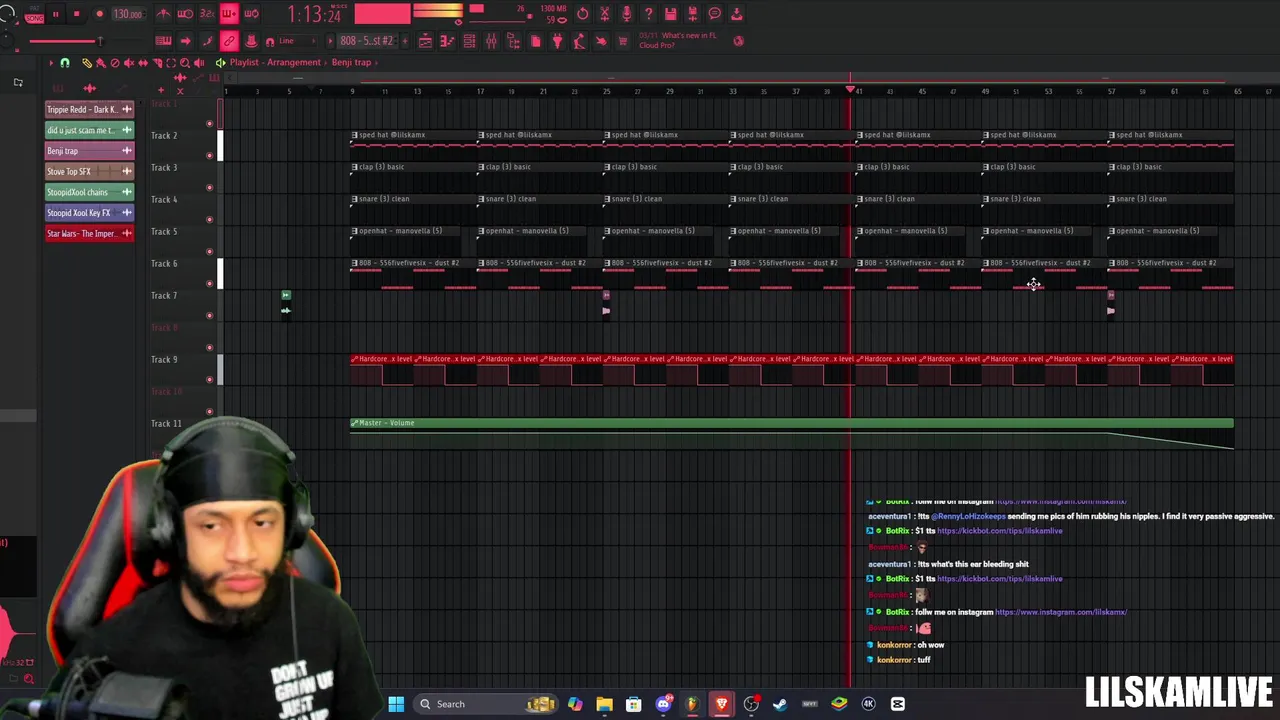Select 'StoopidXool chains' in the picker
Image resolution: width=1280 pixels, height=720 pixels.
tap(89, 192)
